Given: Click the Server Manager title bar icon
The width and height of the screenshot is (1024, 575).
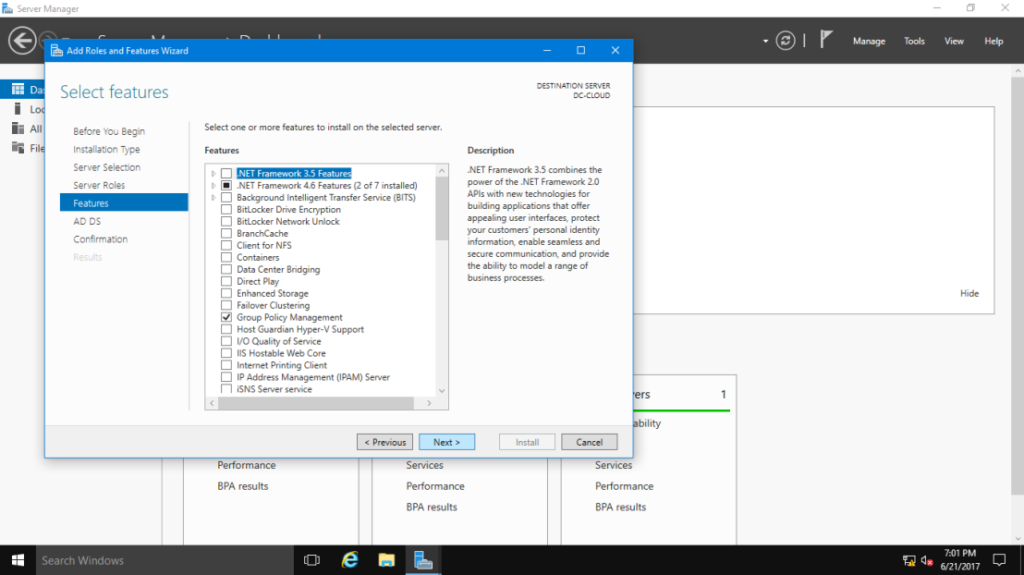Looking at the screenshot, I should (x=7, y=8).
